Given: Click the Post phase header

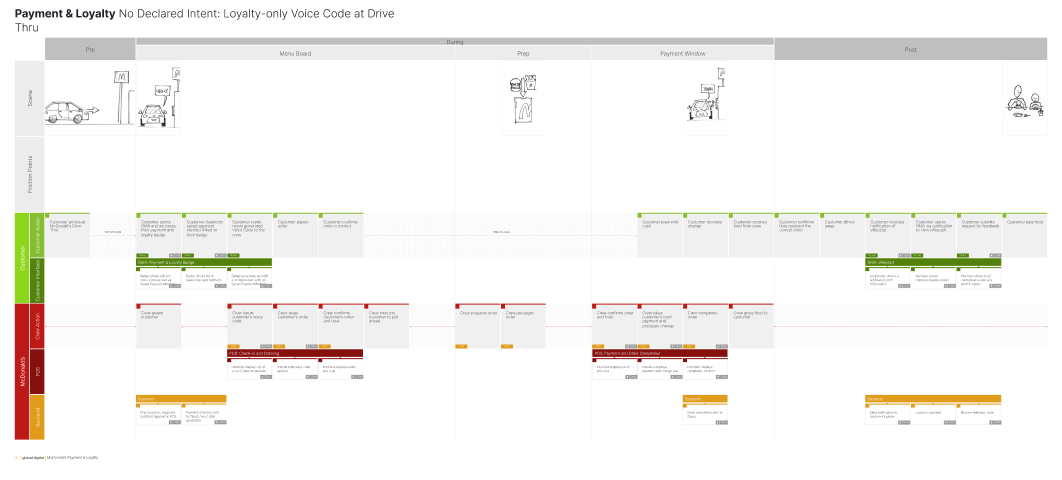Looking at the screenshot, I should pos(911,49).
